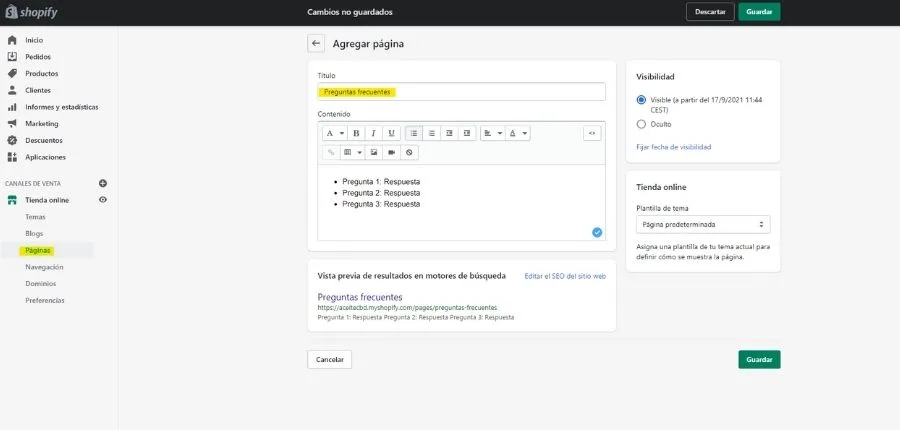Screen dimensions: 900x430
Task: Click the bottom Guardar button
Action: 759,359
